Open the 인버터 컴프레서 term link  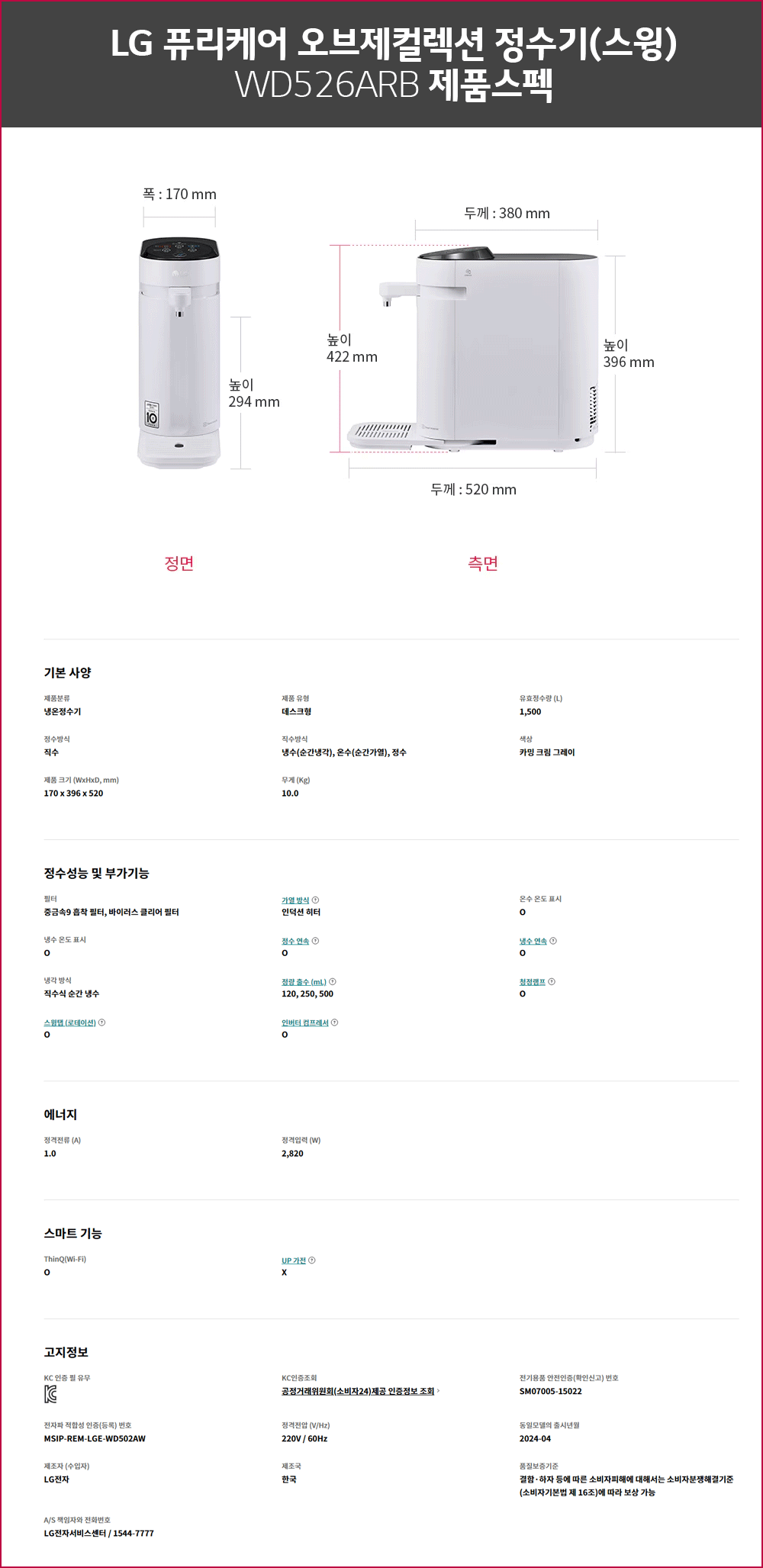click(x=305, y=1022)
